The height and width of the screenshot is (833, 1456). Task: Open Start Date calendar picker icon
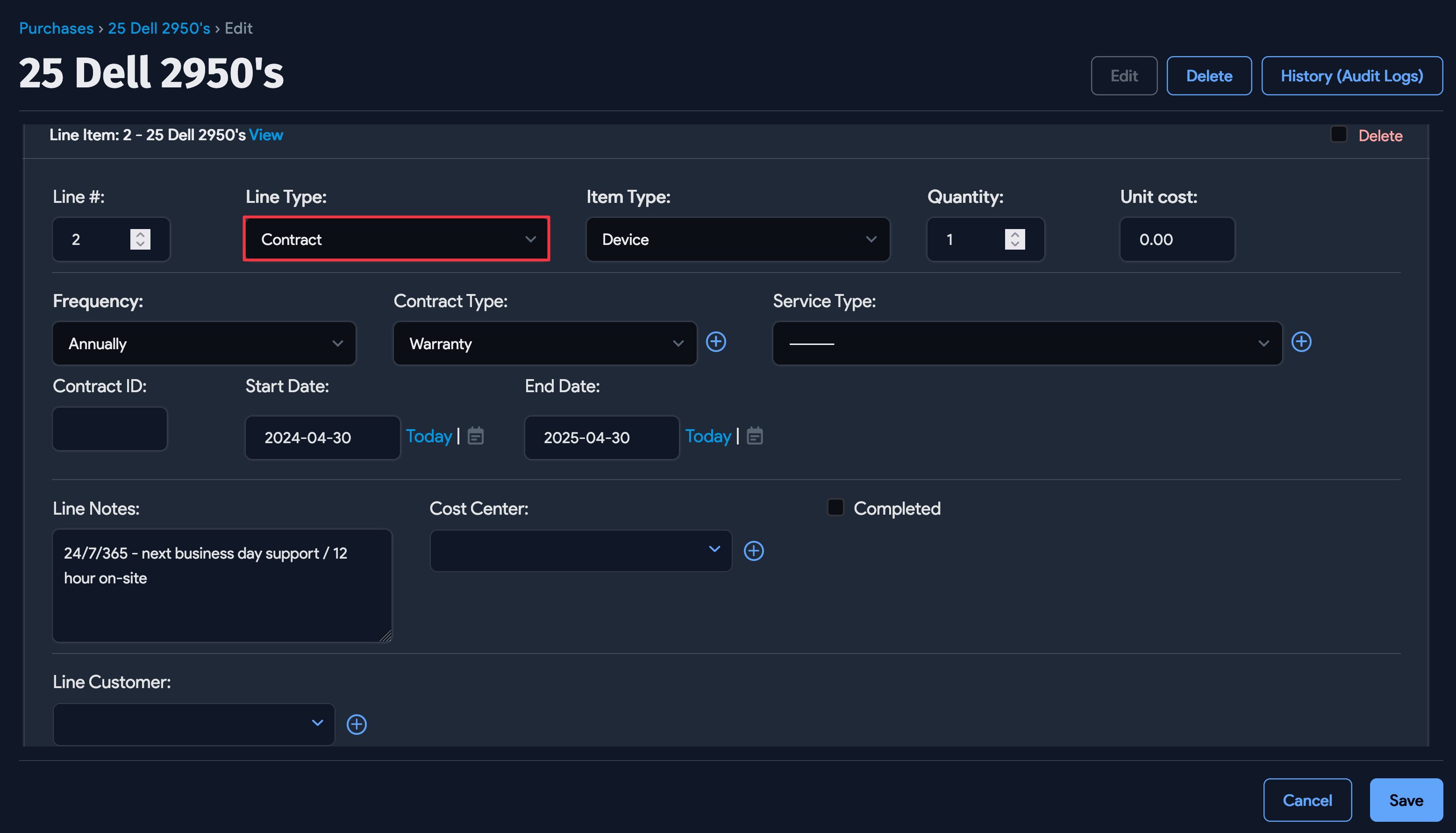pyautogui.click(x=475, y=437)
